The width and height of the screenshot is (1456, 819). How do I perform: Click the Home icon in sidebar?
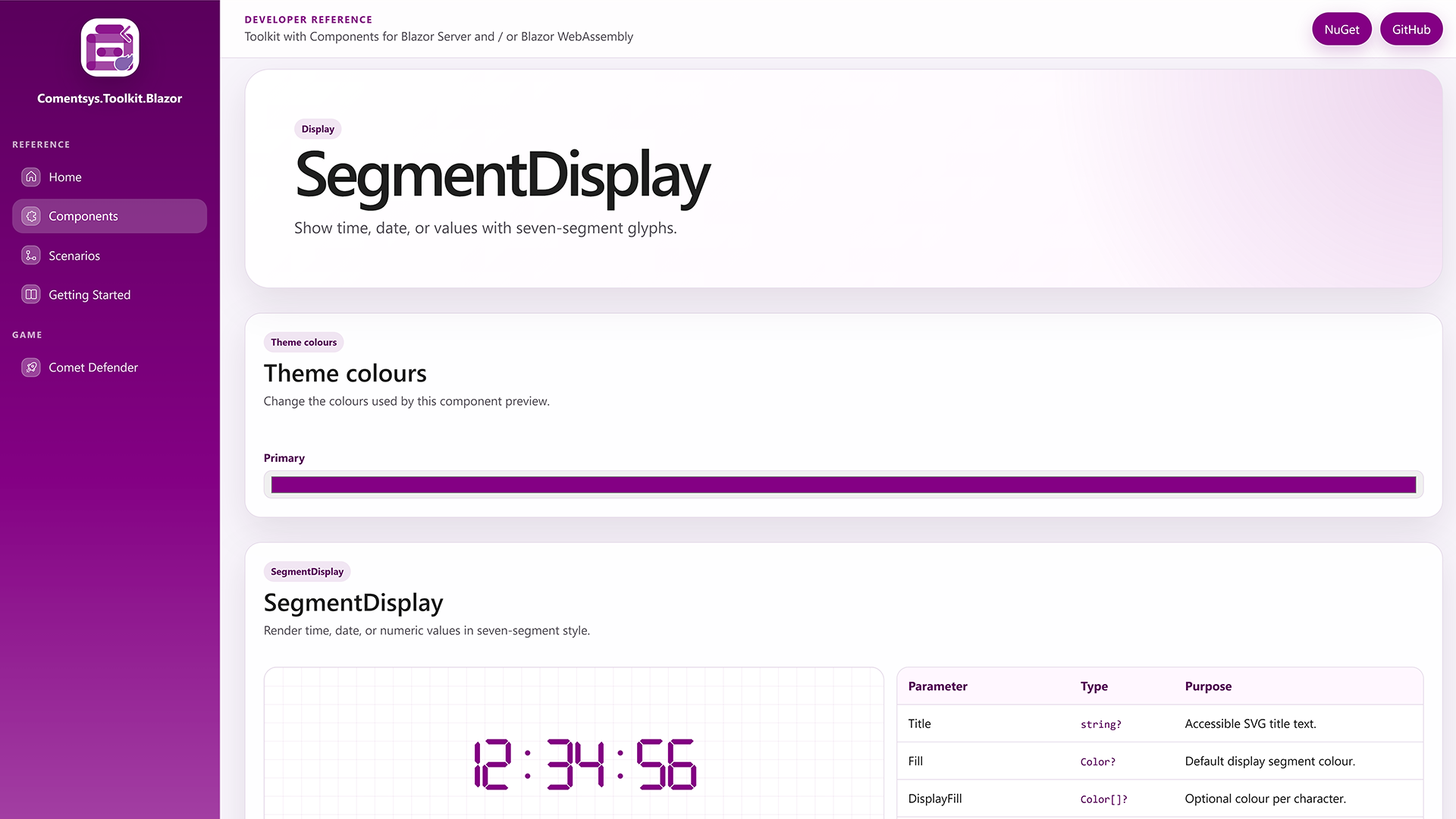(x=31, y=177)
